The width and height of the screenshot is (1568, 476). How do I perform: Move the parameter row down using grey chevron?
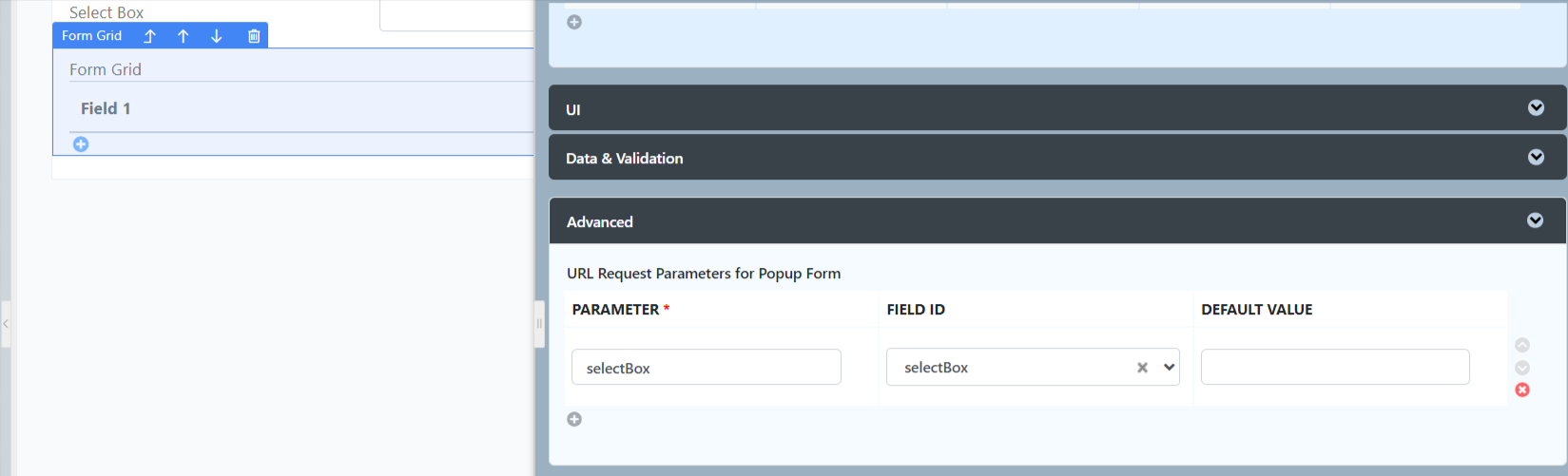click(x=1522, y=368)
